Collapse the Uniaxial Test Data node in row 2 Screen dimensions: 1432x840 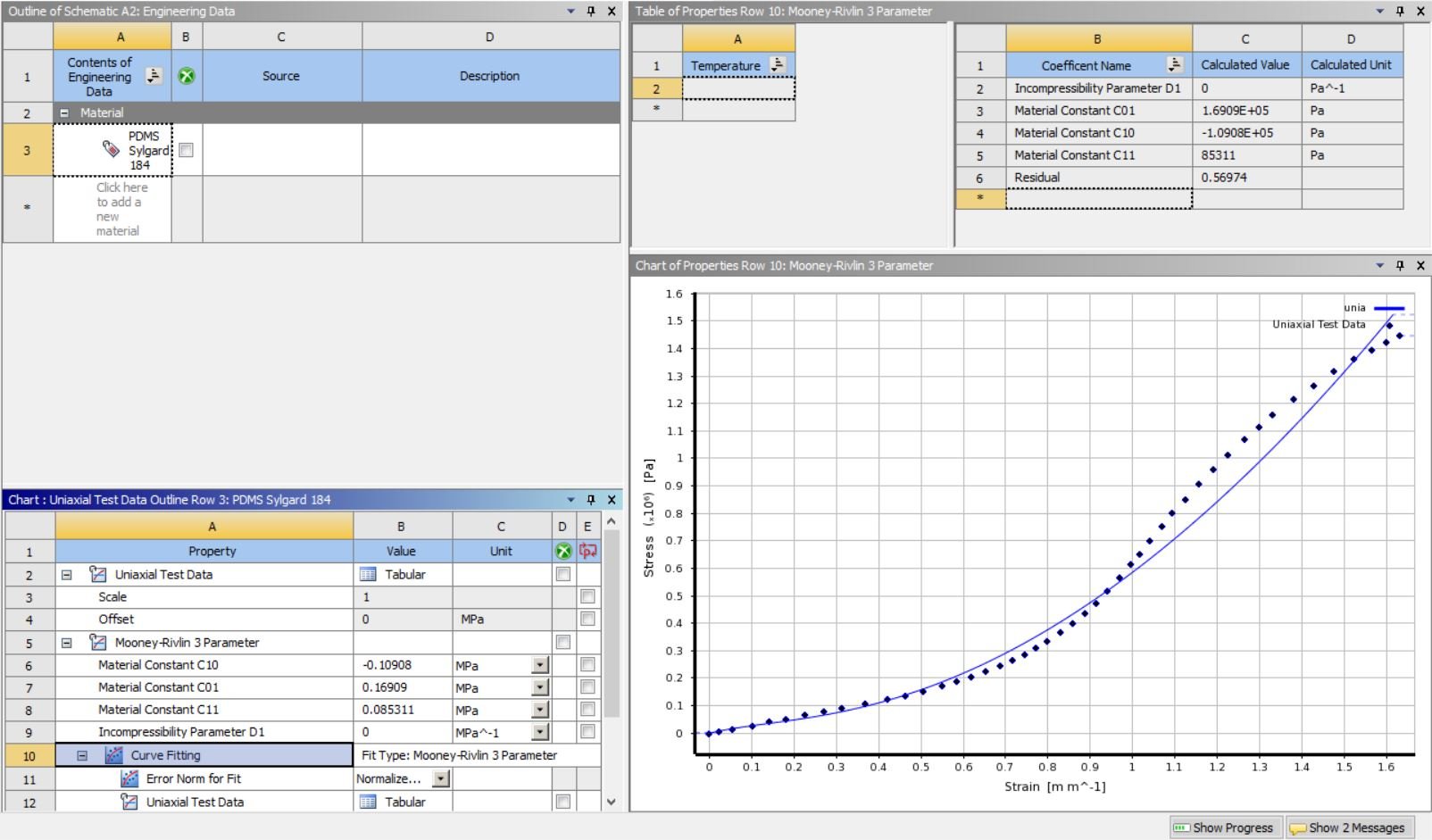(x=67, y=575)
